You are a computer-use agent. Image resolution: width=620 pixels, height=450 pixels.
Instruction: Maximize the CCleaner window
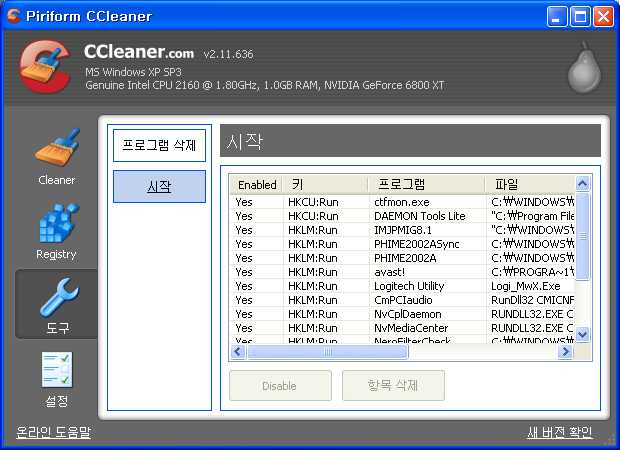click(x=580, y=17)
